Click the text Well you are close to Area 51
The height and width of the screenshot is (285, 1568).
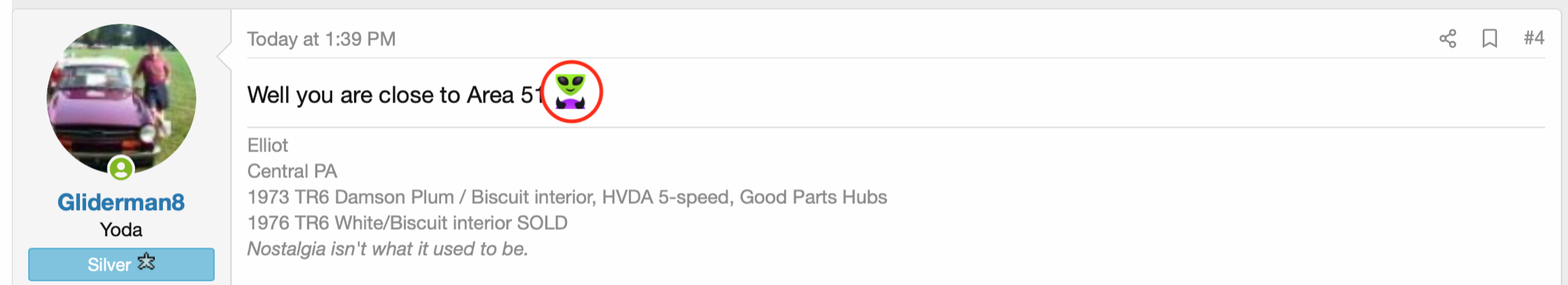tap(396, 95)
